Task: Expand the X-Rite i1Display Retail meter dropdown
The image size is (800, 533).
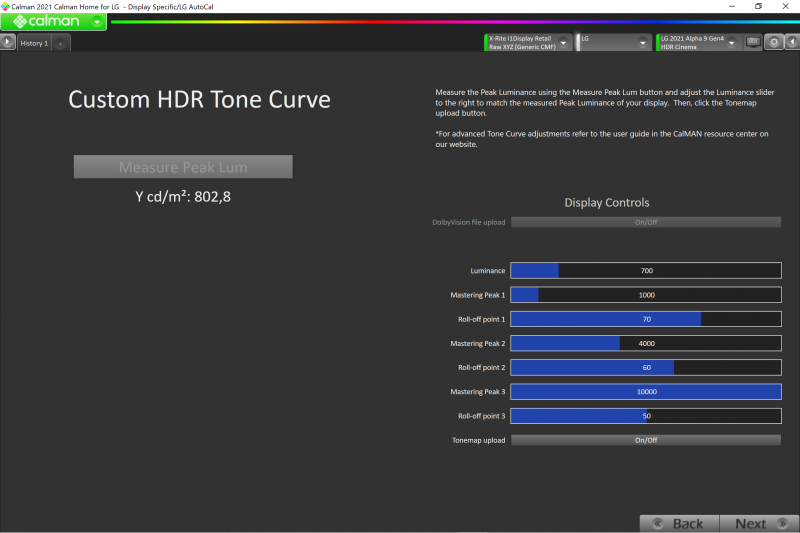Action: tap(563, 43)
